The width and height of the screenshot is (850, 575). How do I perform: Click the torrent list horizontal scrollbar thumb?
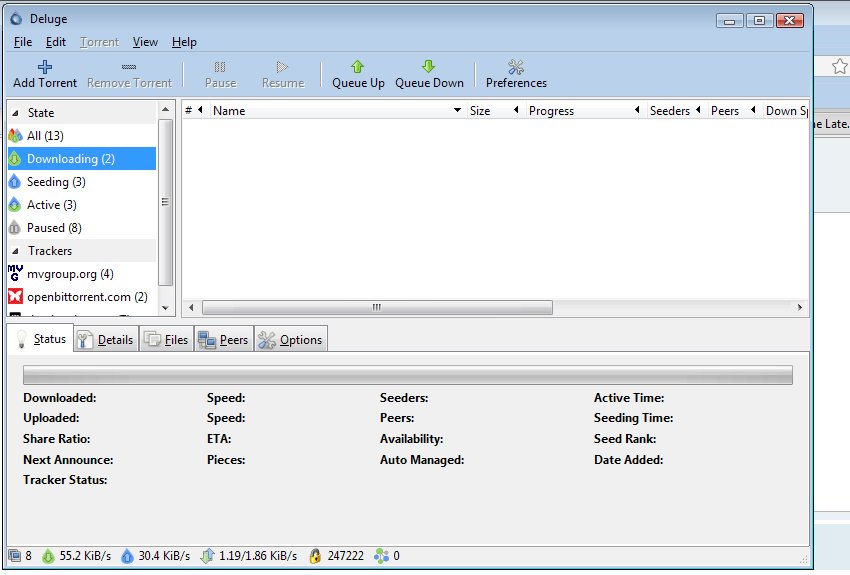pyautogui.click(x=377, y=307)
